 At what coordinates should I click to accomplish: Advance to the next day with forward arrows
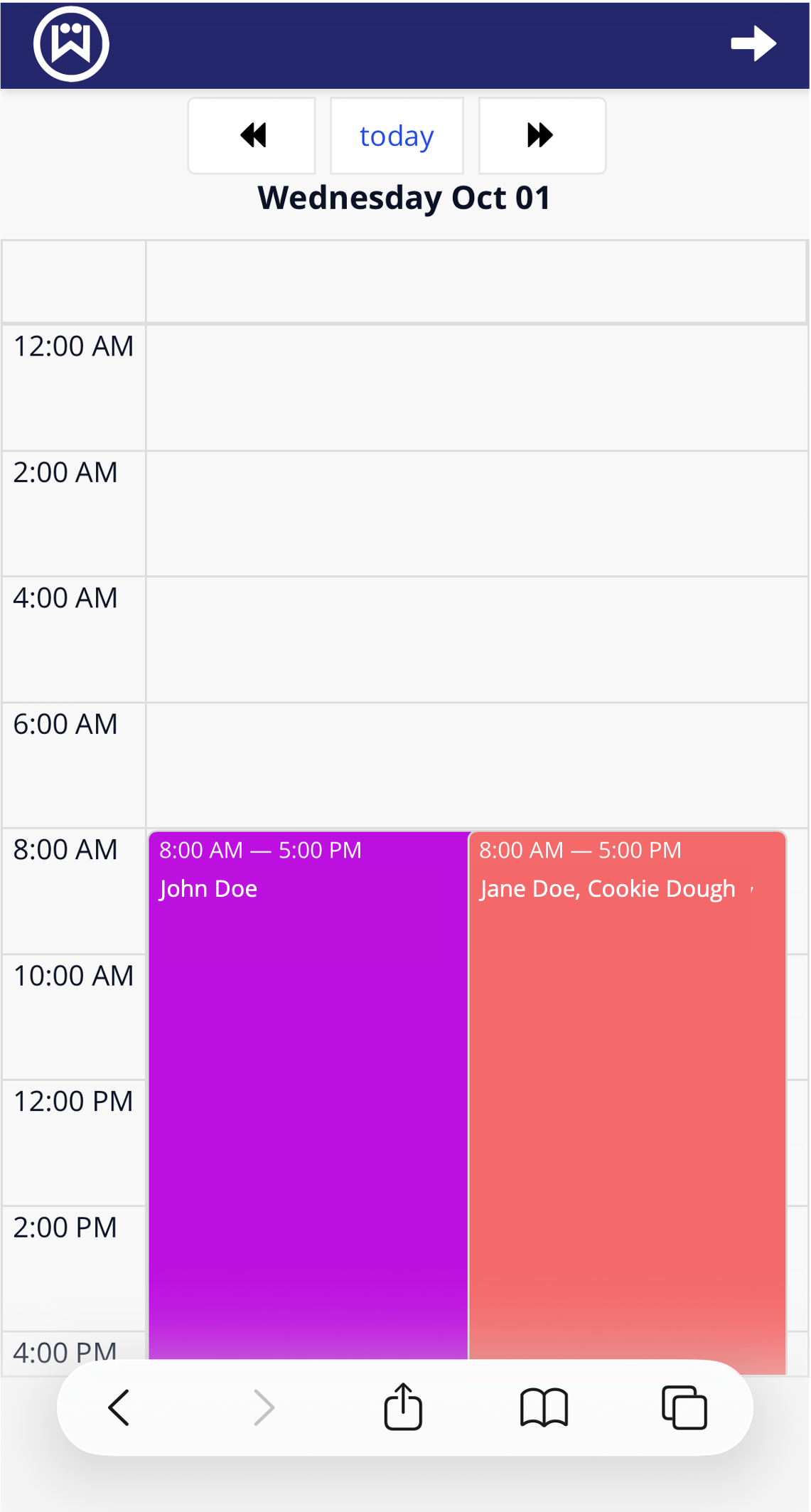pos(542,135)
